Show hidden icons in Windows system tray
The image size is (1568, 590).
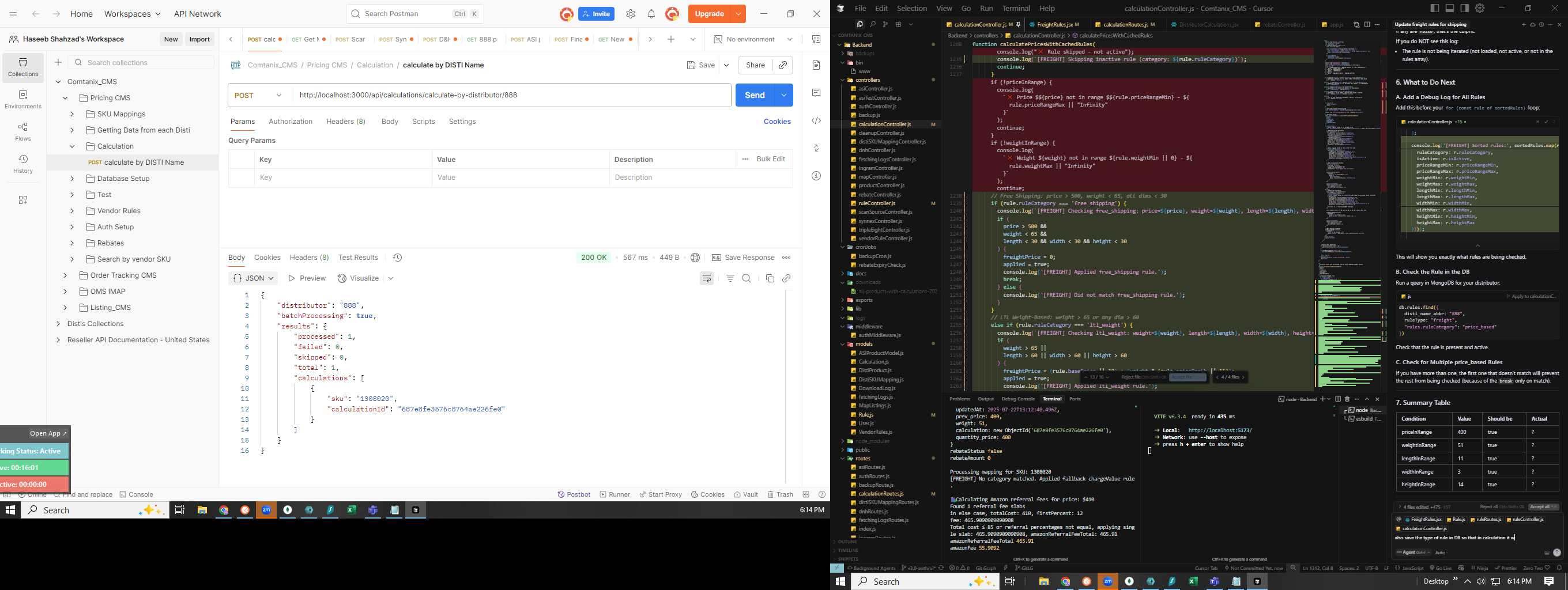[x=1468, y=581]
